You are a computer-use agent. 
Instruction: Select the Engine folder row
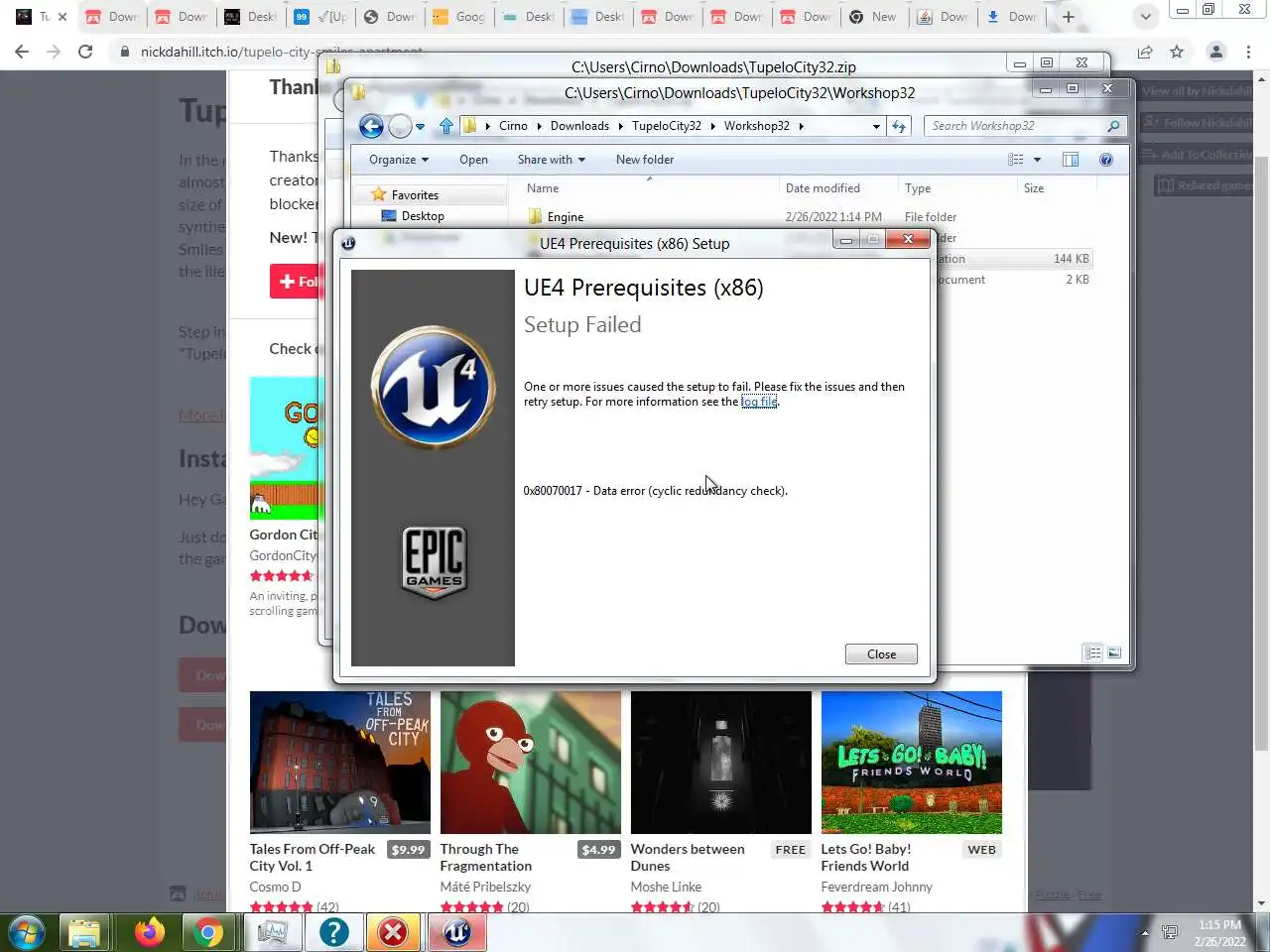(x=814, y=217)
